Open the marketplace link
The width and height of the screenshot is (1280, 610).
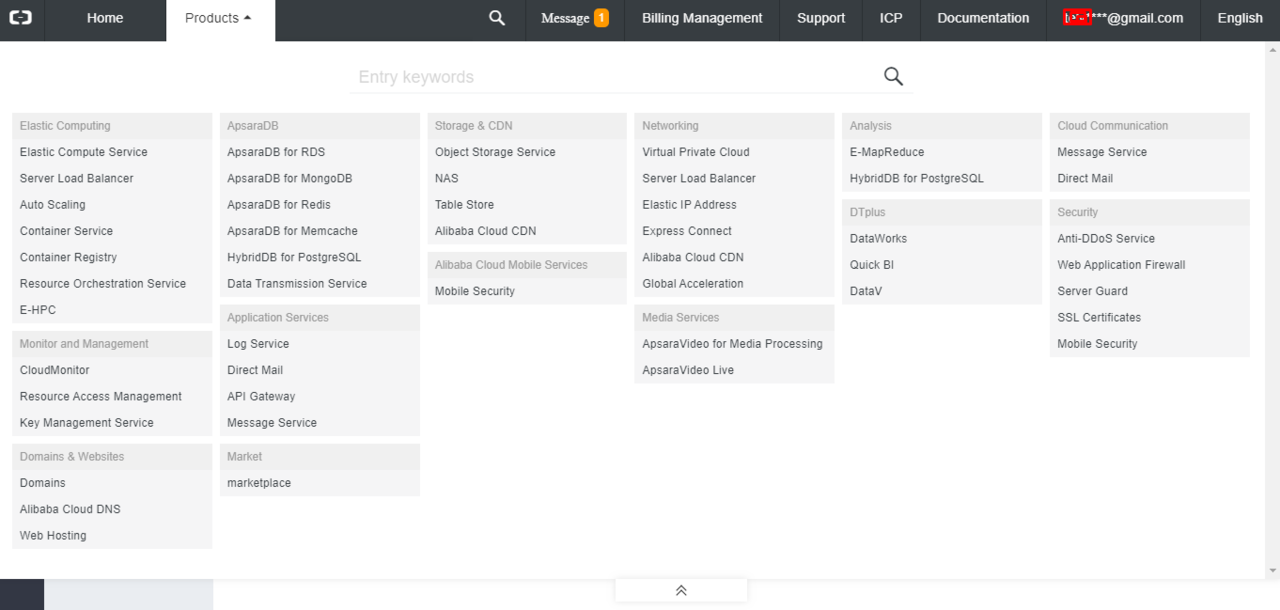tap(259, 483)
